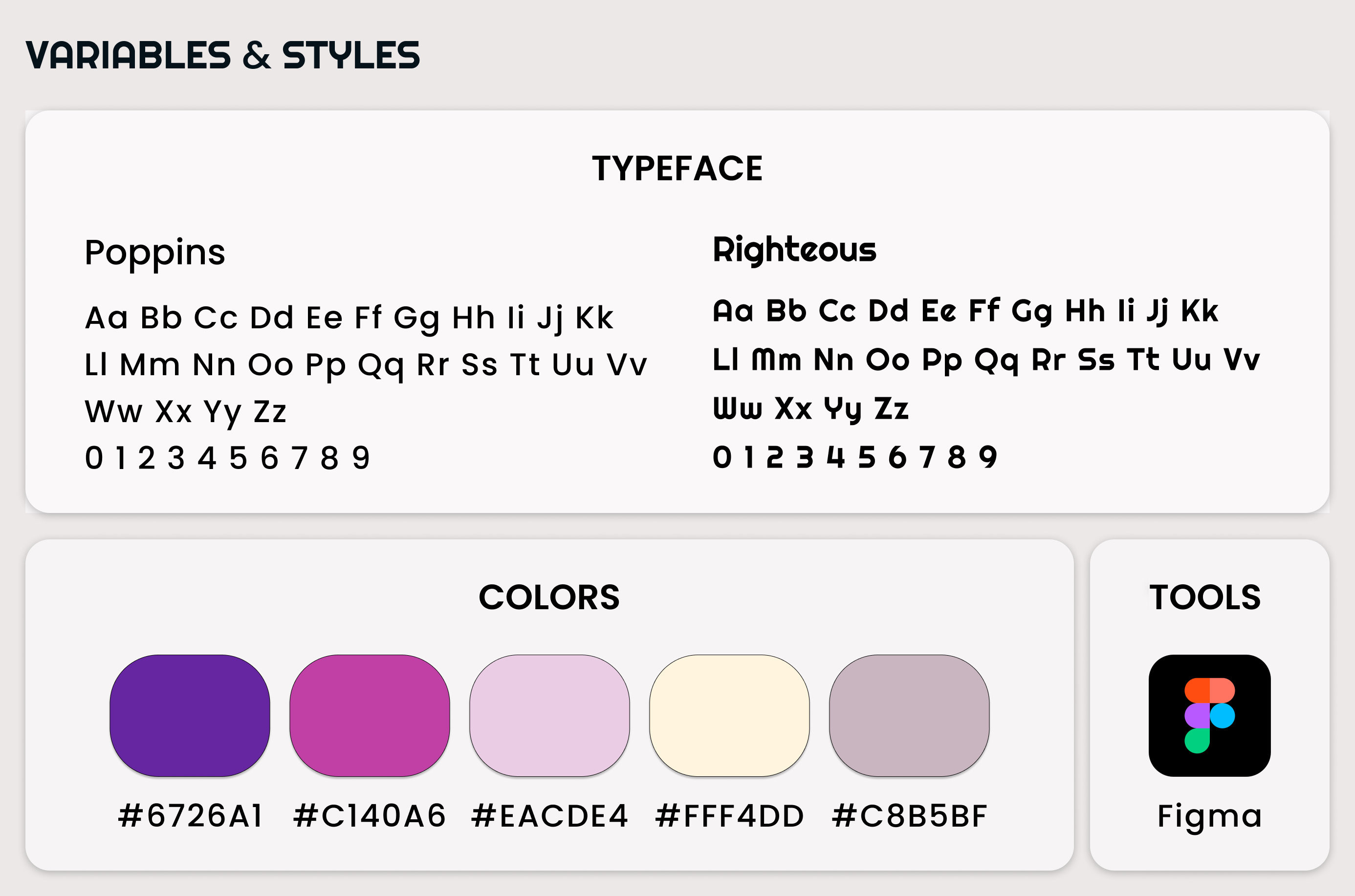The height and width of the screenshot is (896, 1355).
Task: Click the TYPEFACE section heading
Action: click(x=677, y=169)
